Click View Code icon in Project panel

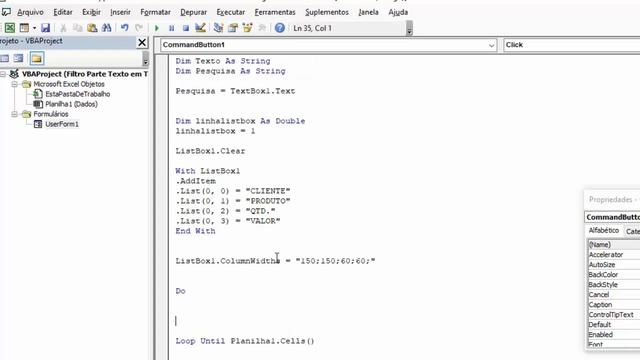click(4, 58)
